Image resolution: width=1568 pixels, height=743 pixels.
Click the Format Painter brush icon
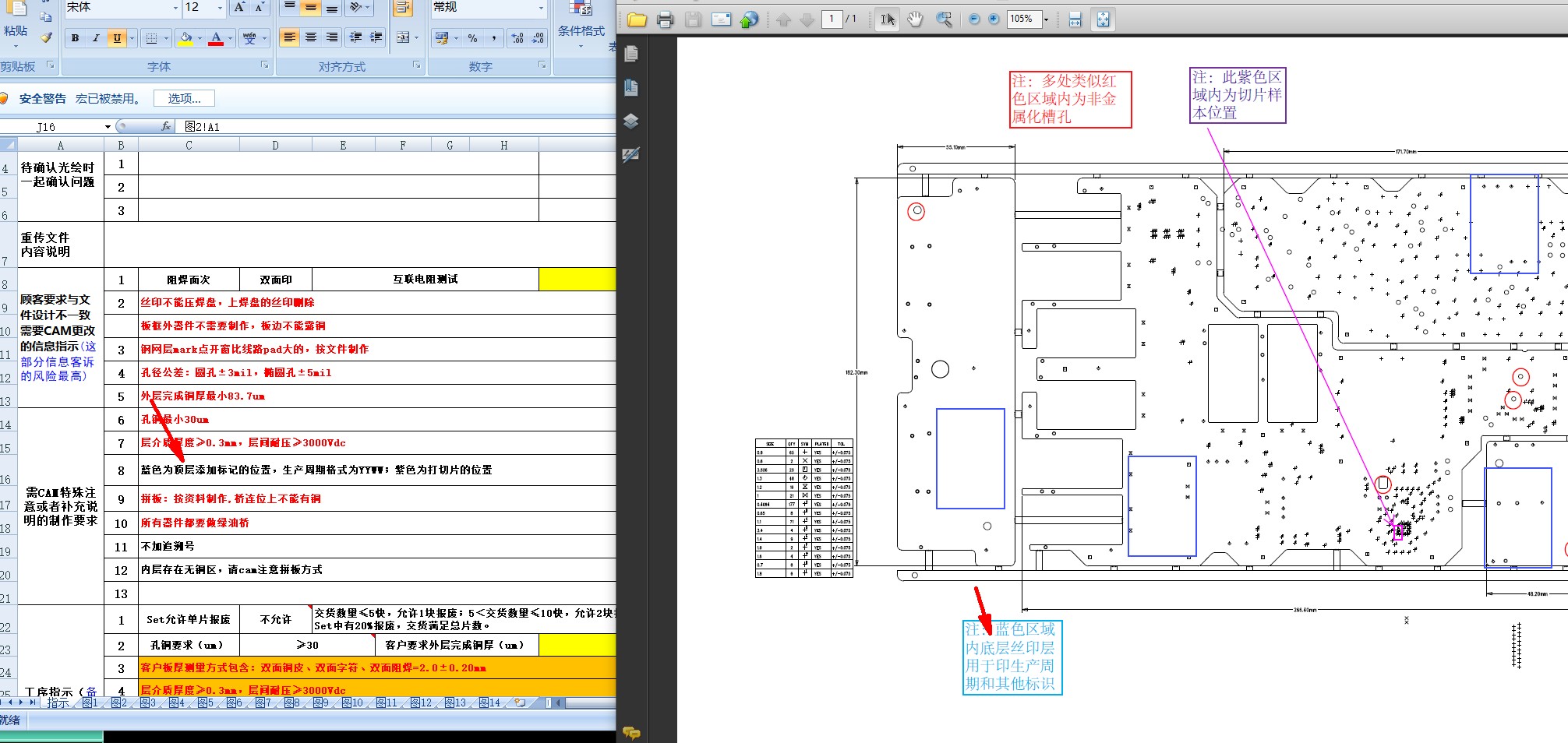(x=47, y=37)
